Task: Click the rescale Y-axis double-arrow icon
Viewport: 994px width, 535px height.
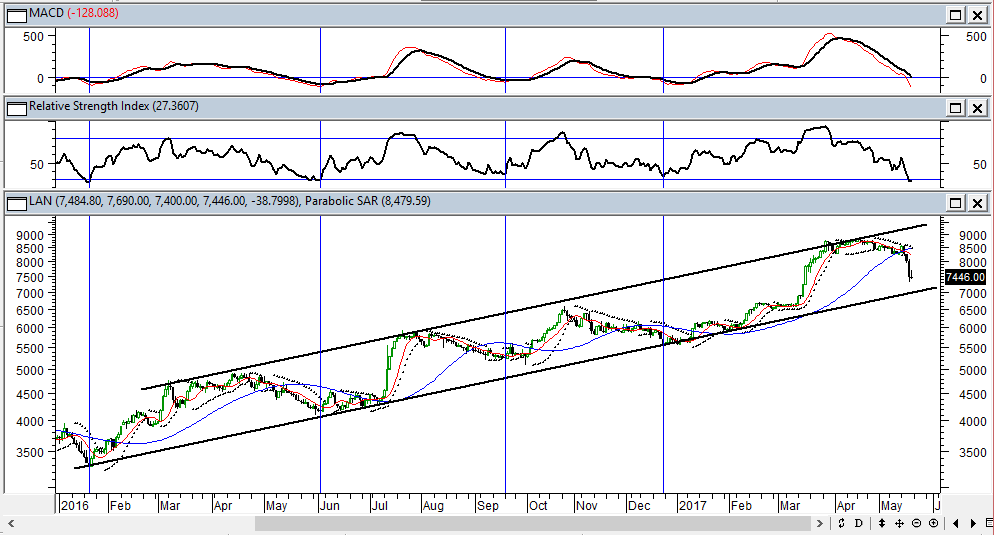Action: pos(882,523)
